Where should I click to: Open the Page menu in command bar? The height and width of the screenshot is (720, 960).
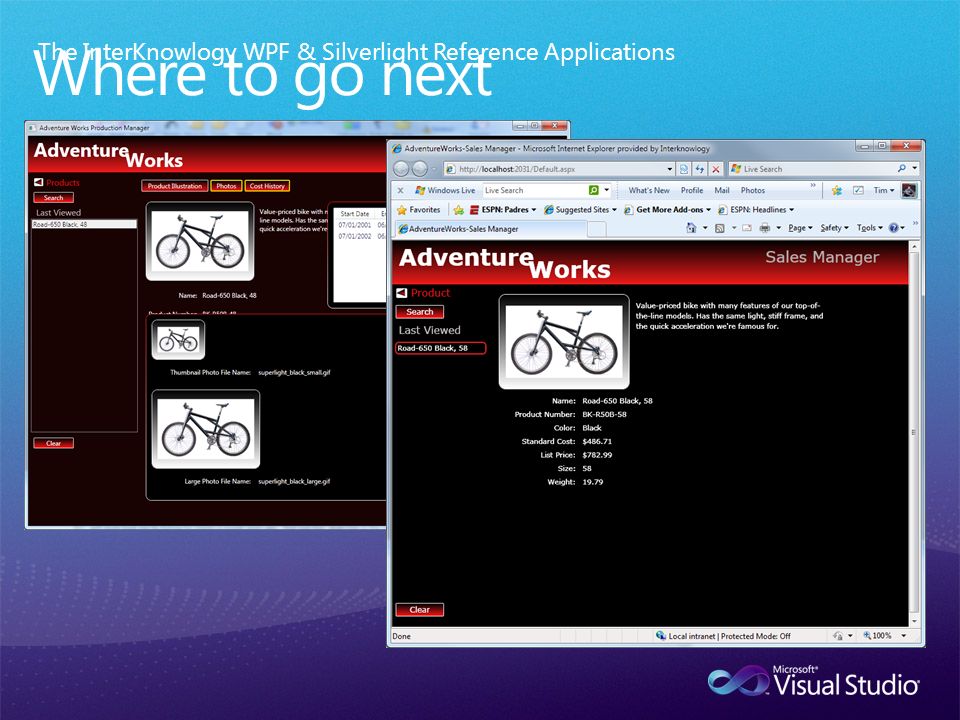800,228
